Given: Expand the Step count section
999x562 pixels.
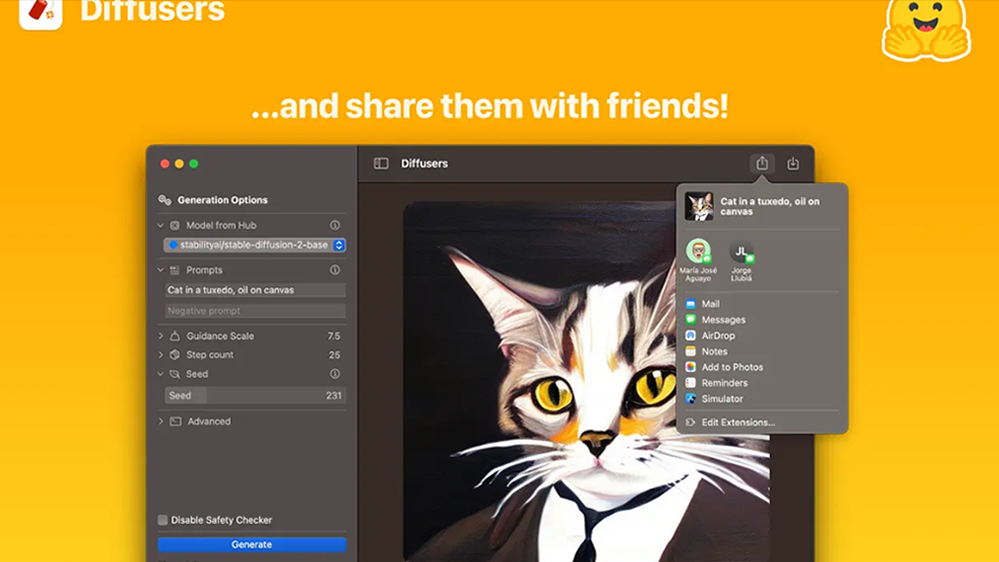Looking at the screenshot, I should pos(161,355).
